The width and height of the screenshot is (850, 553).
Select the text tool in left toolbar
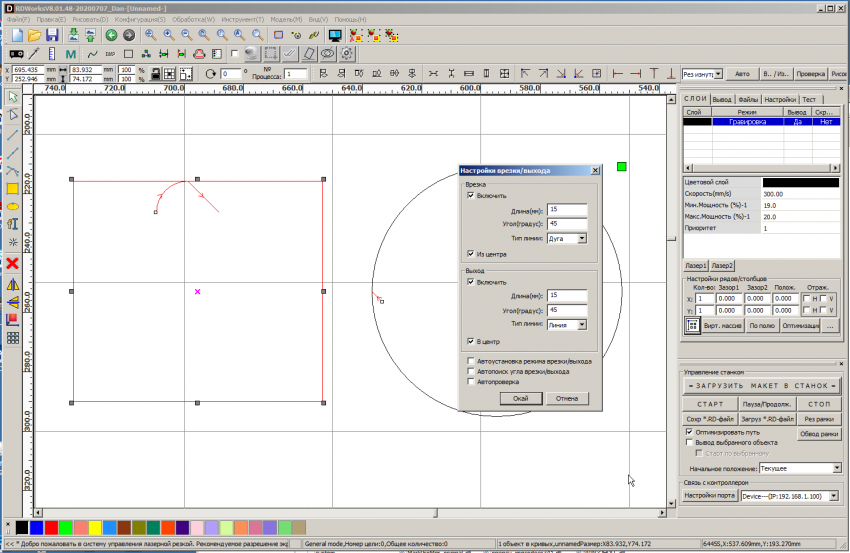click(x=13, y=224)
